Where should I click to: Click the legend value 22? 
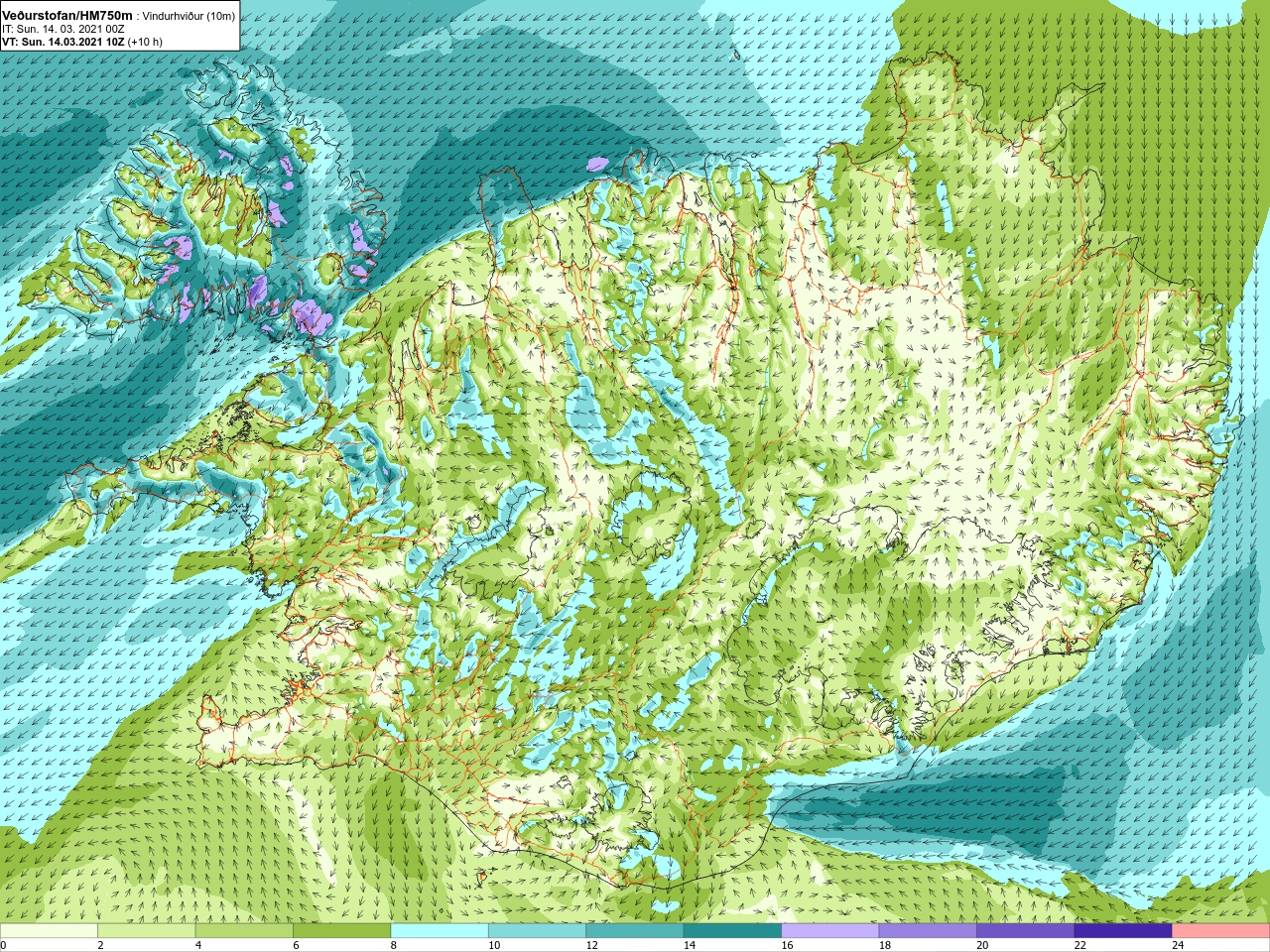(1080, 945)
